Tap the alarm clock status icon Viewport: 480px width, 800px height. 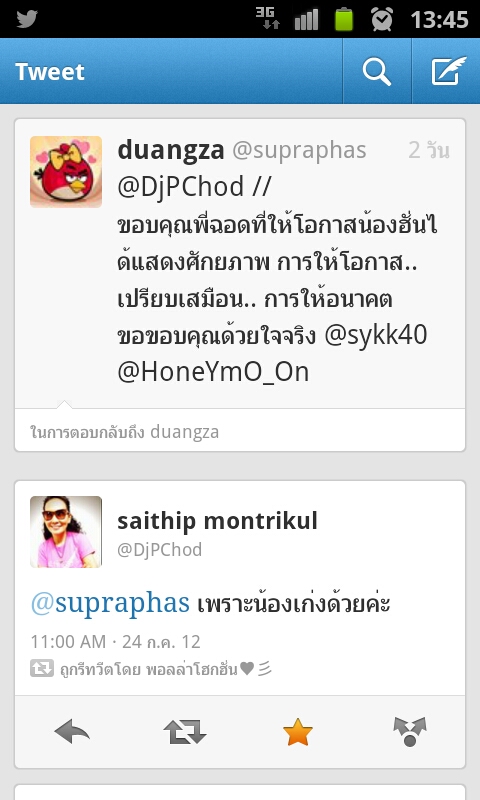click(382, 19)
